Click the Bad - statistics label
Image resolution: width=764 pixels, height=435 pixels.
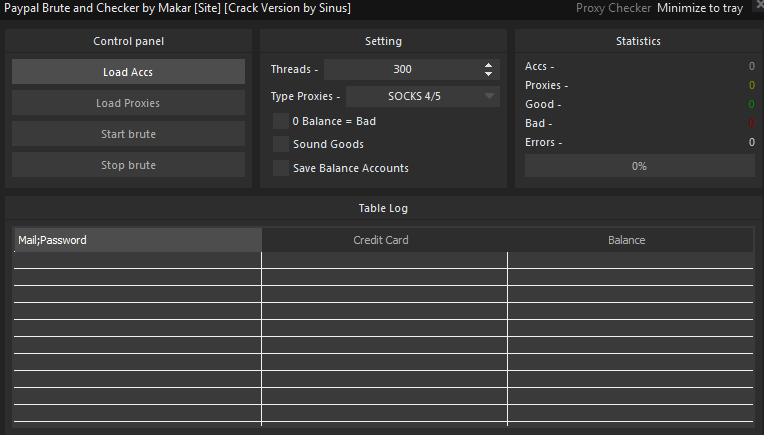click(538, 123)
